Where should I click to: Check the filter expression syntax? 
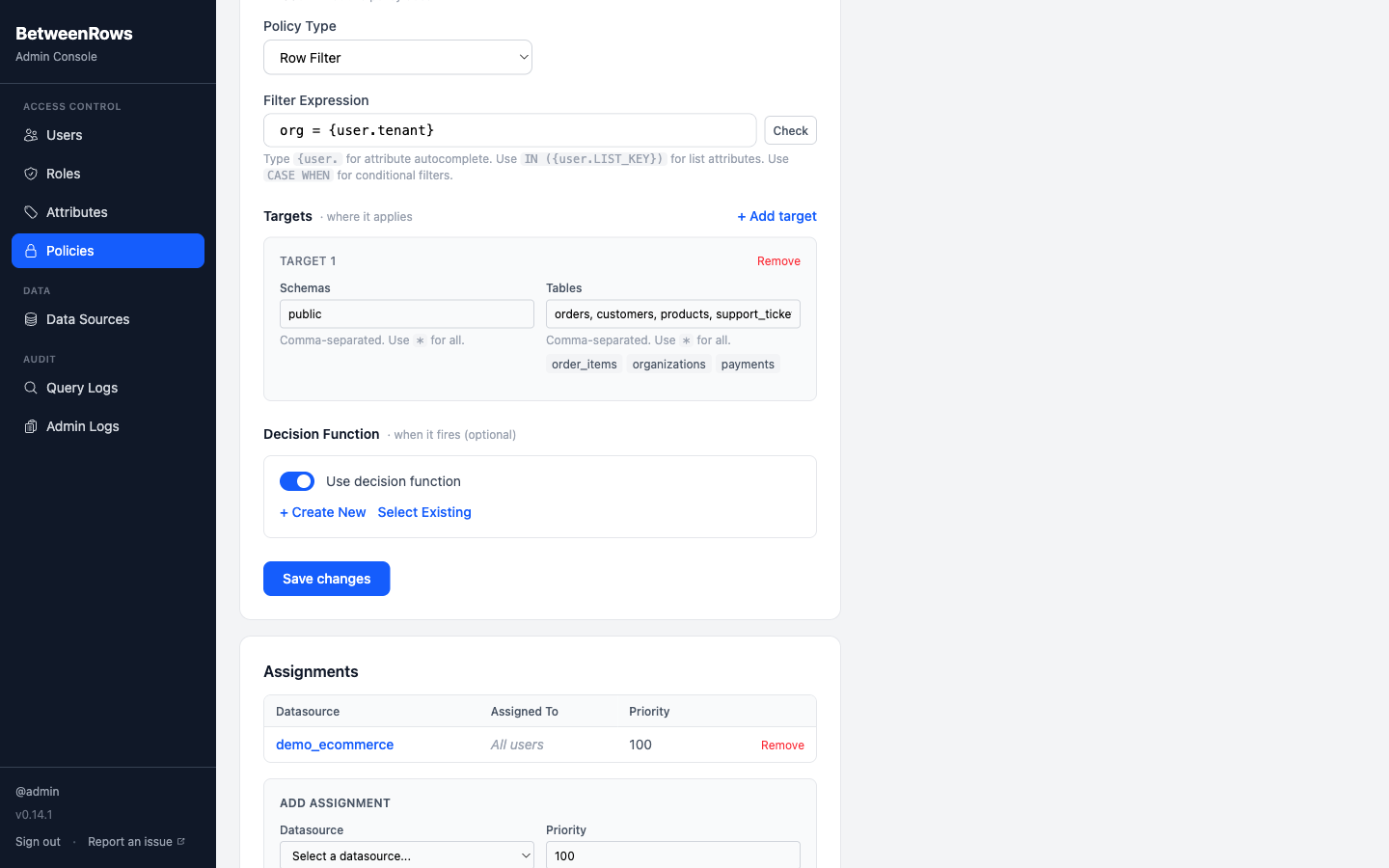tap(790, 130)
